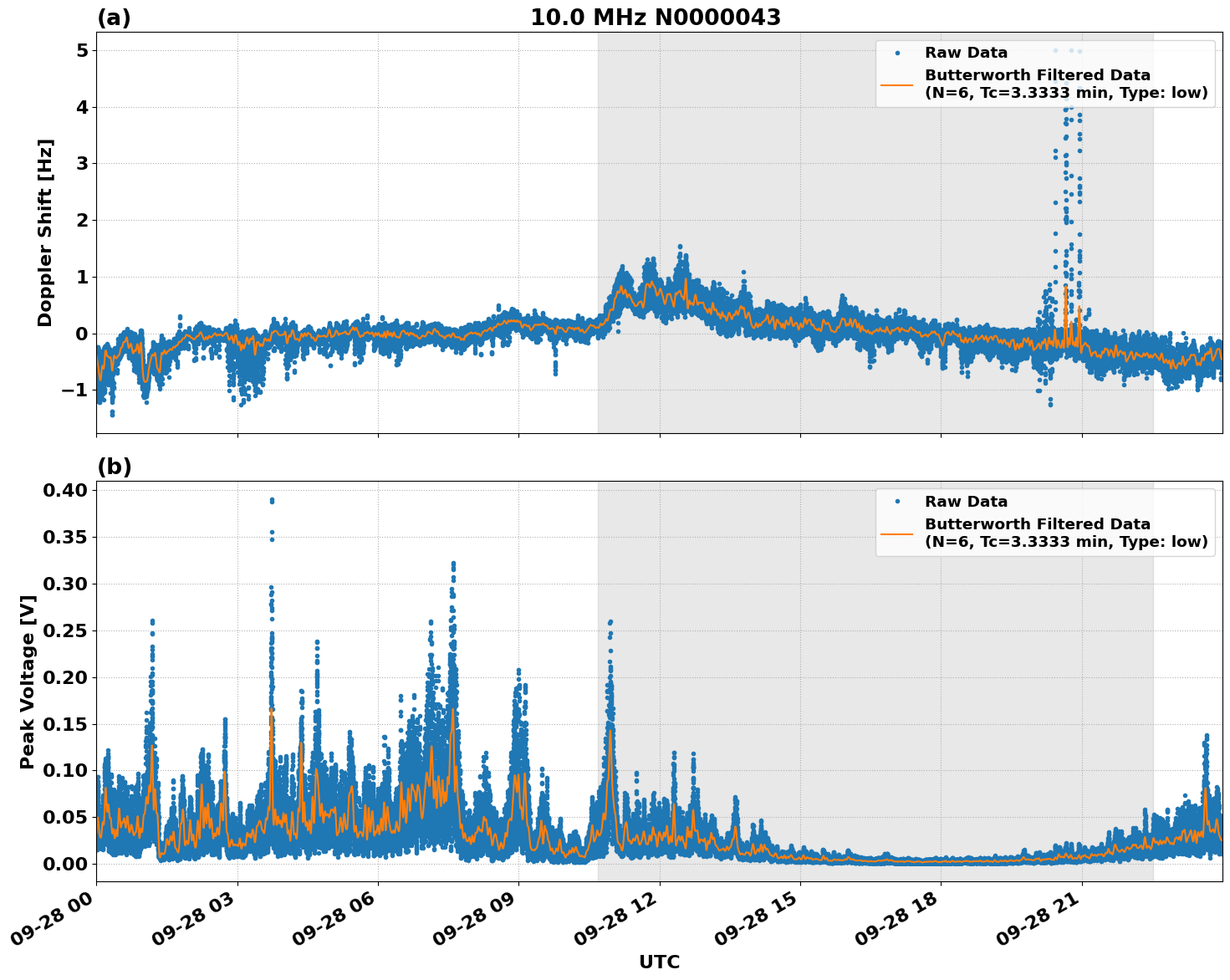Select the title 10.0 MHz N0000043

(x=656, y=18)
